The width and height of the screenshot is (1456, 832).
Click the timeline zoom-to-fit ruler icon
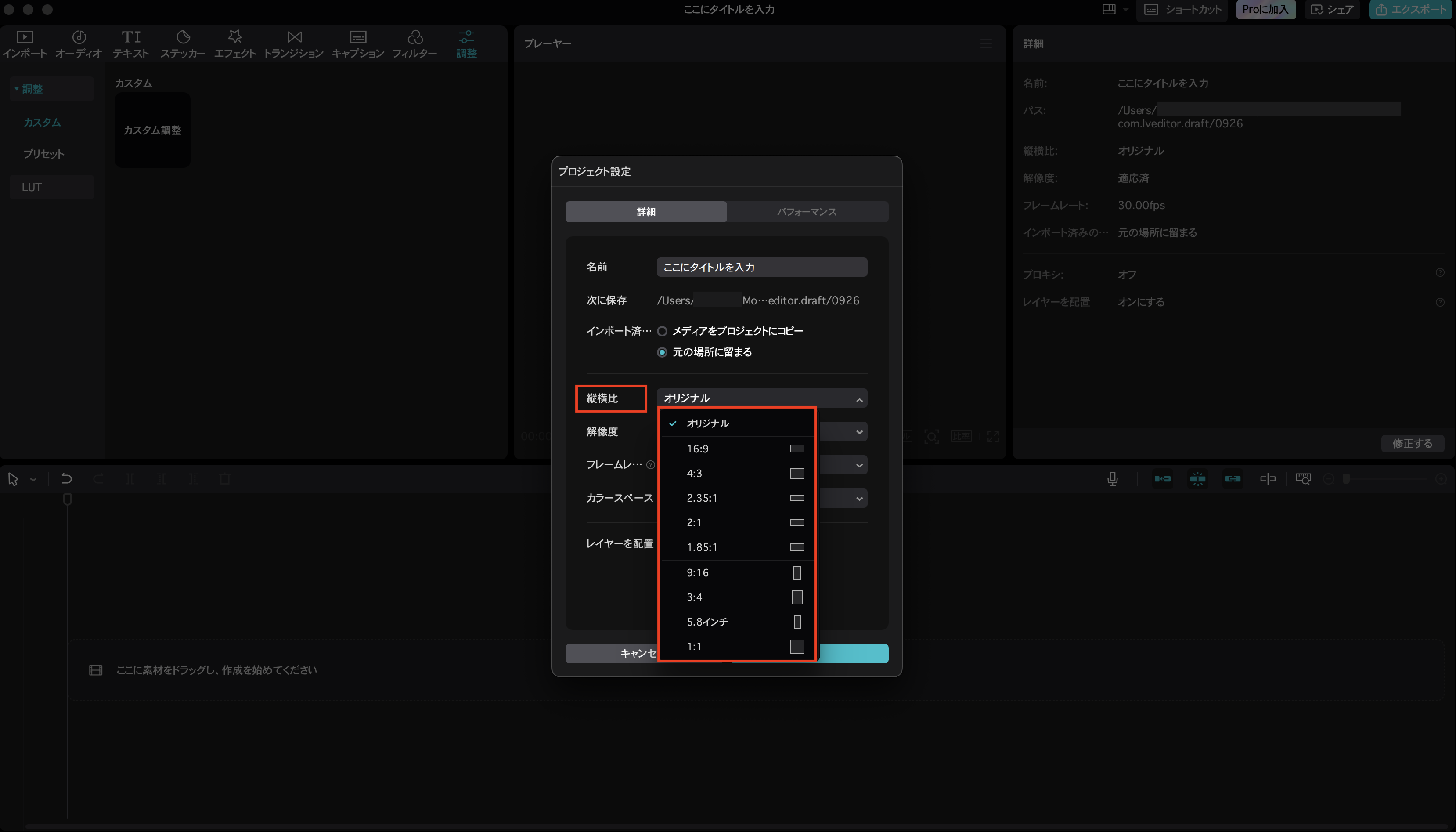[1303, 479]
